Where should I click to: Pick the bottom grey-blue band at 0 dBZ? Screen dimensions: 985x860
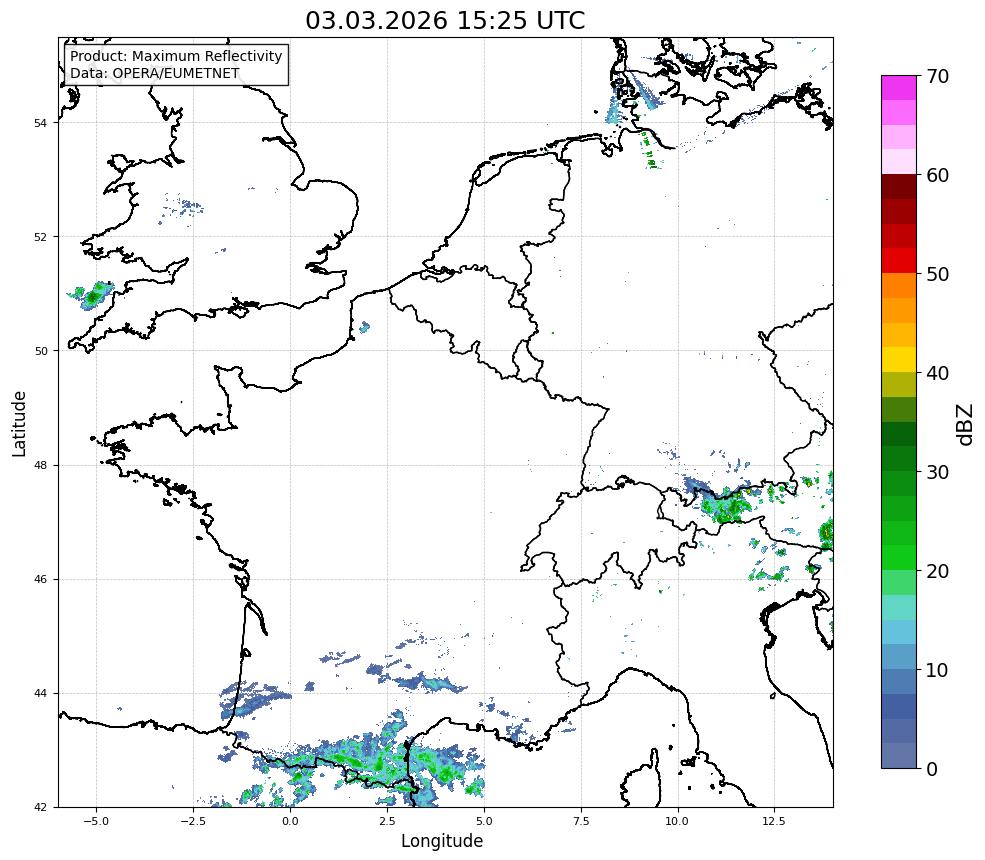click(x=899, y=756)
